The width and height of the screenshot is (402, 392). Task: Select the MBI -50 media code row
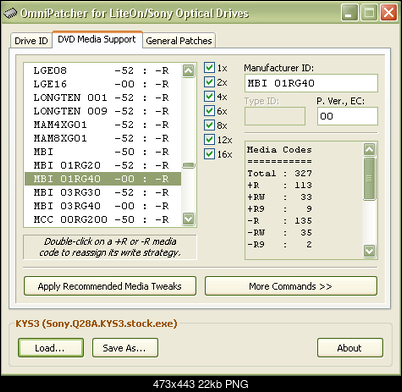click(103, 152)
